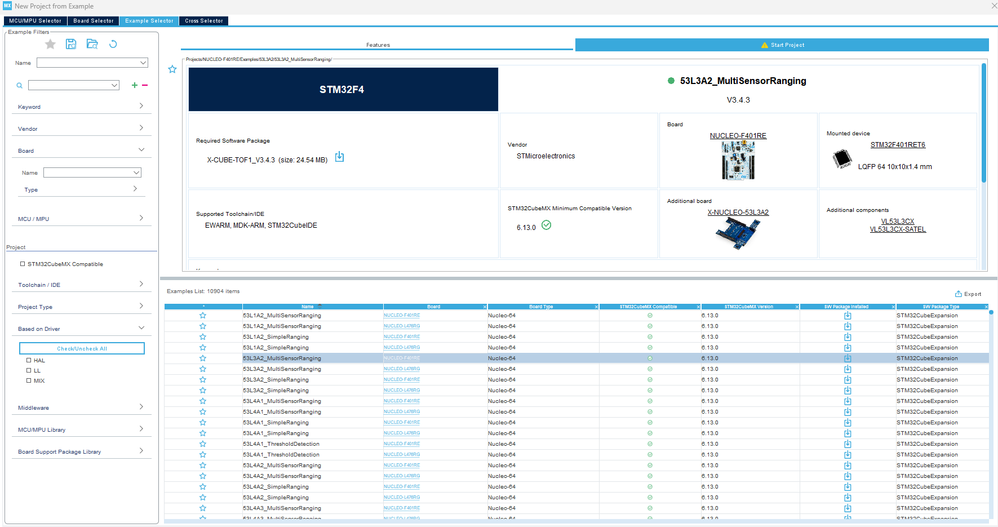
Task: Open the Cross Selector tab
Action: (x=204, y=20)
